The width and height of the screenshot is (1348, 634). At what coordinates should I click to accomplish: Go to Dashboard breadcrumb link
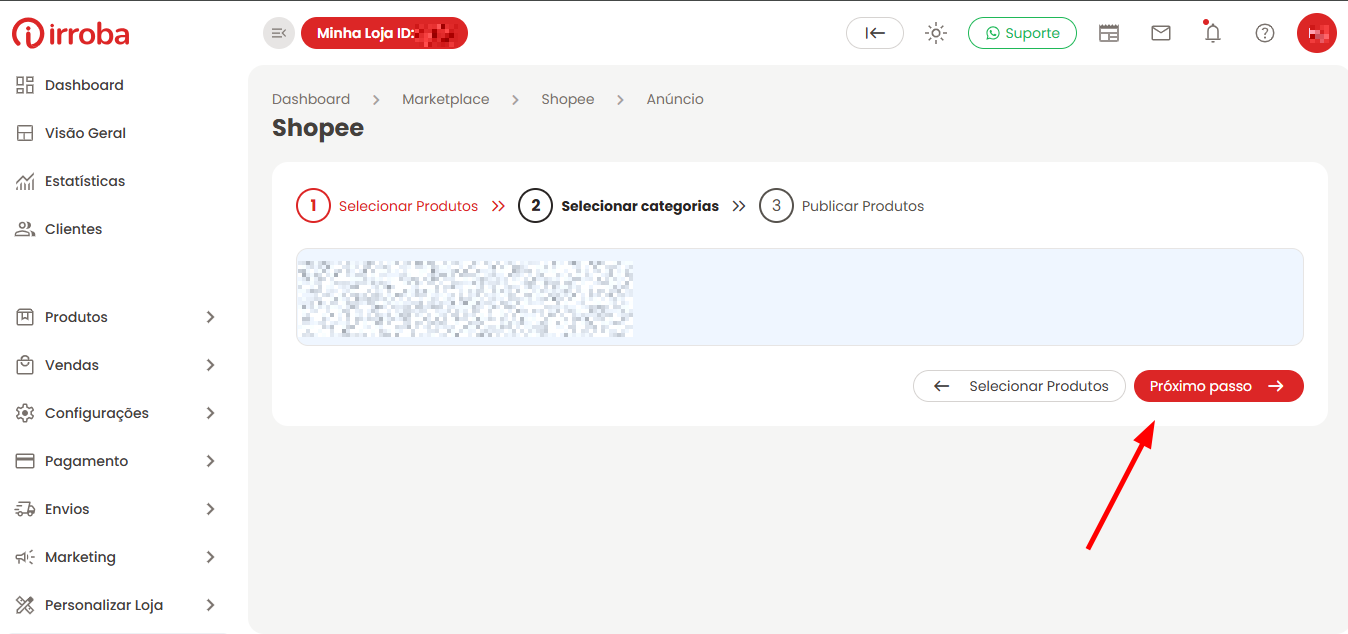click(x=311, y=99)
